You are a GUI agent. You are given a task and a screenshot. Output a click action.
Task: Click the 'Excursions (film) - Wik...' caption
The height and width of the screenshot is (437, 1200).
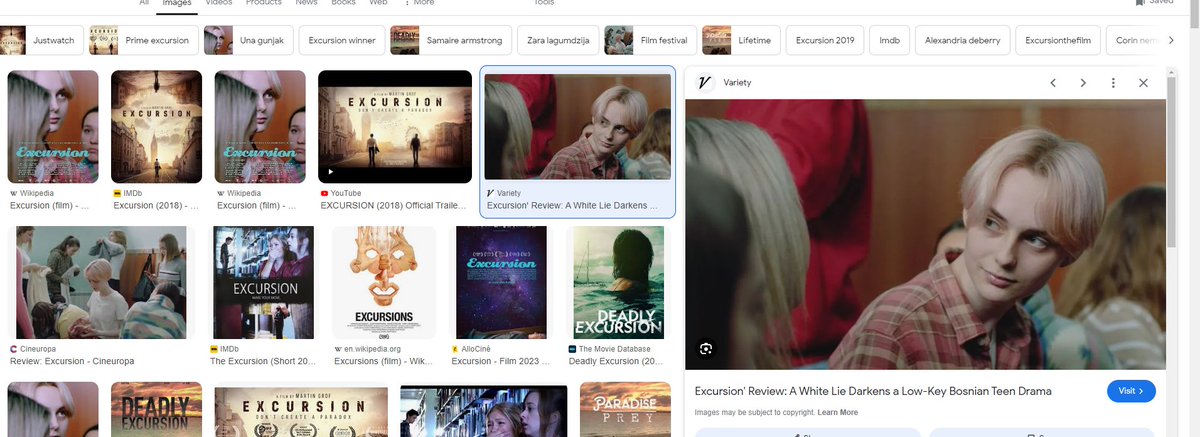(384, 361)
